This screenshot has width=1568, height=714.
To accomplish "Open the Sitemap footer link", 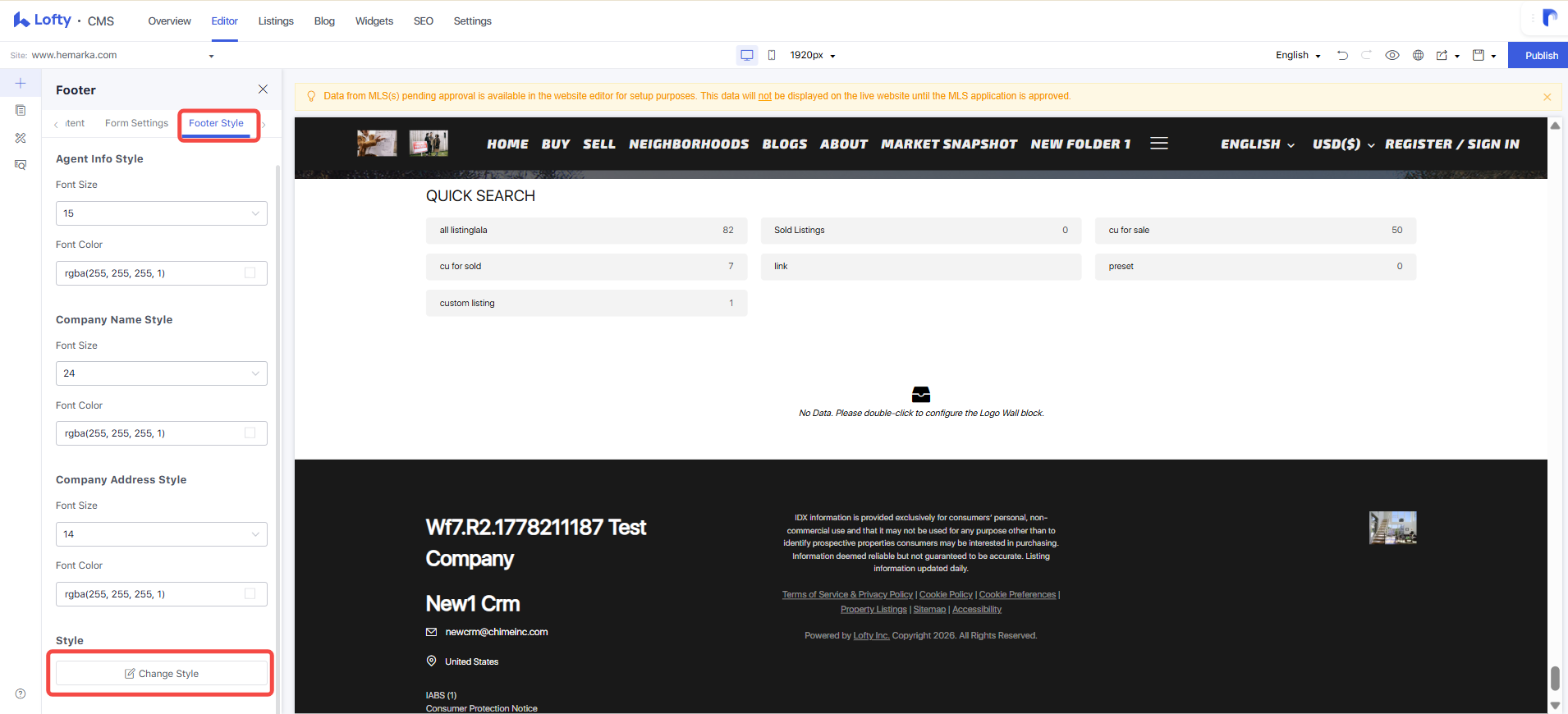I will pos(929,609).
